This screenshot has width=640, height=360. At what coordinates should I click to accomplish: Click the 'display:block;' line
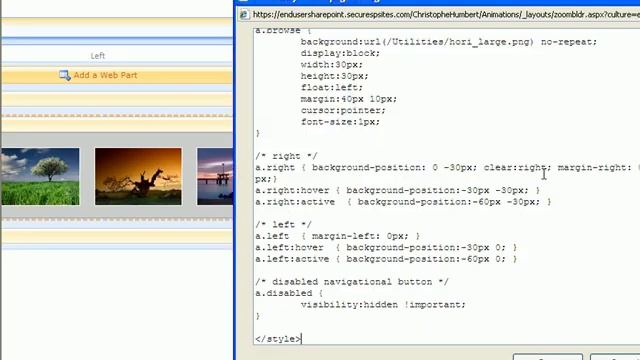340,53
